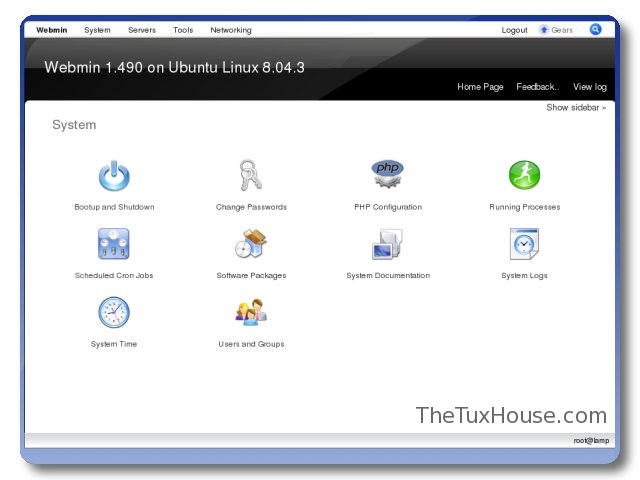Click the Gears text link
The height and width of the screenshot is (480, 640).
(562, 30)
